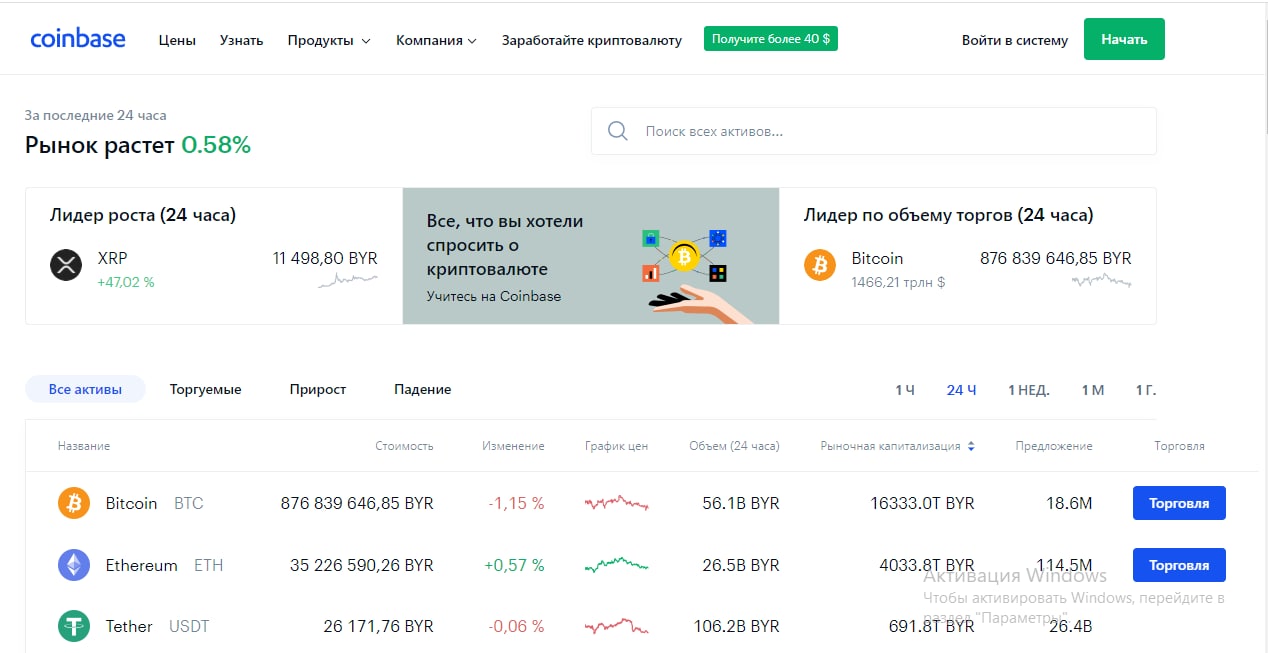Click the 1466,21 трлн $ volume text
This screenshot has height=653, width=1268.
[x=898, y=282]
